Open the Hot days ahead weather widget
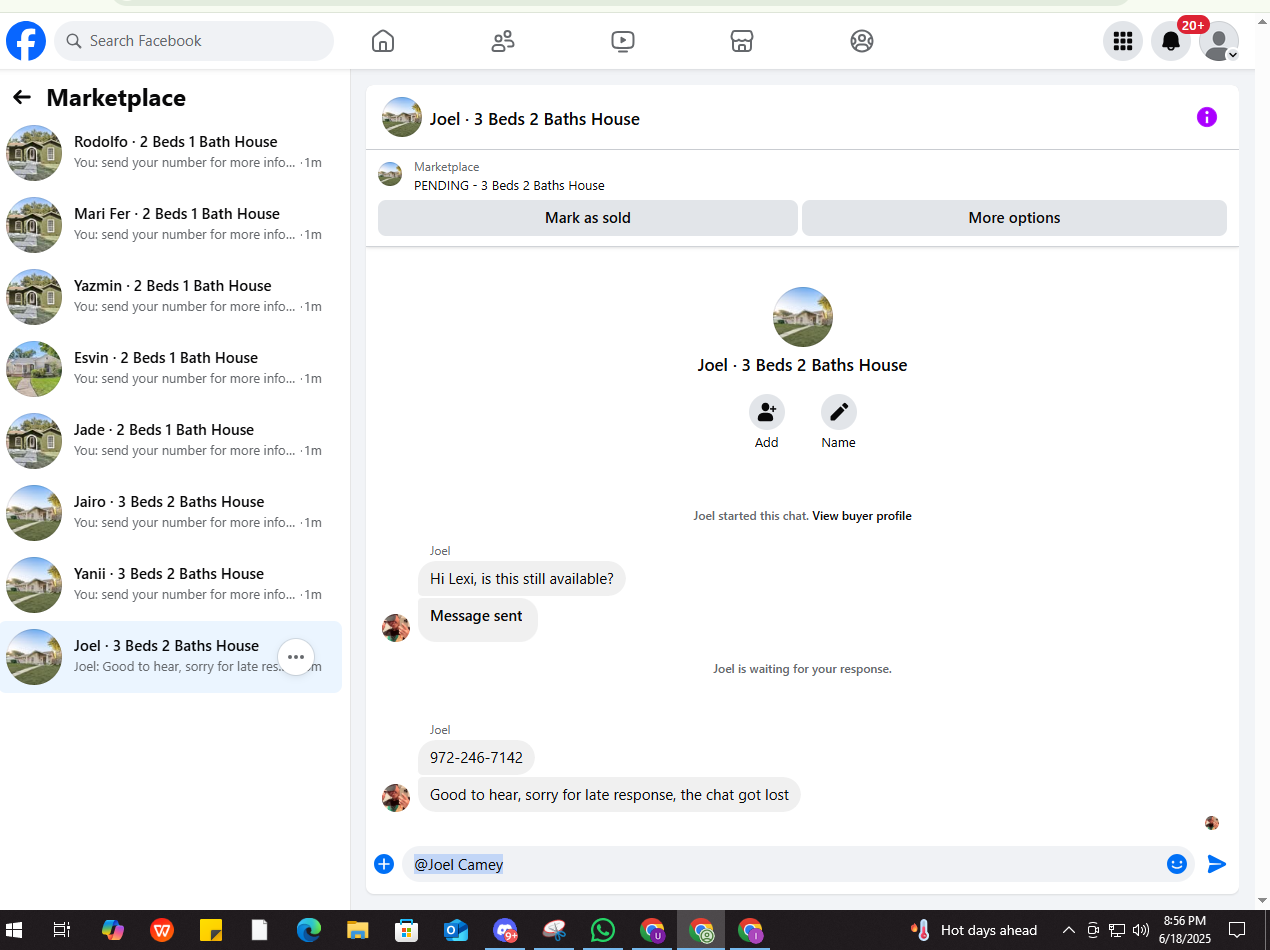The height and width of the screenshot is (950, 1270). pos(974,930)
